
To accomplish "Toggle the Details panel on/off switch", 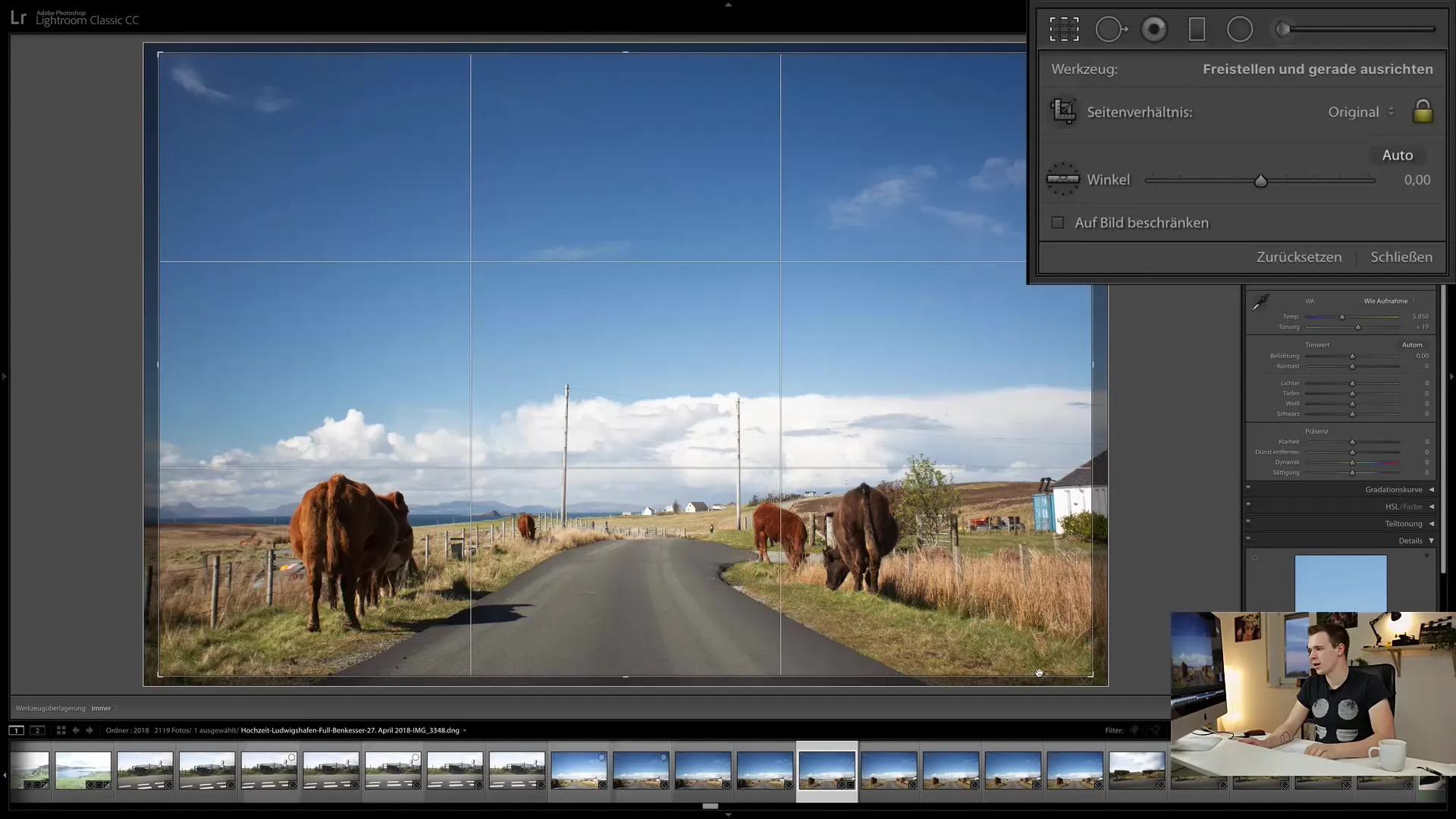I will tap(1248, 538).
